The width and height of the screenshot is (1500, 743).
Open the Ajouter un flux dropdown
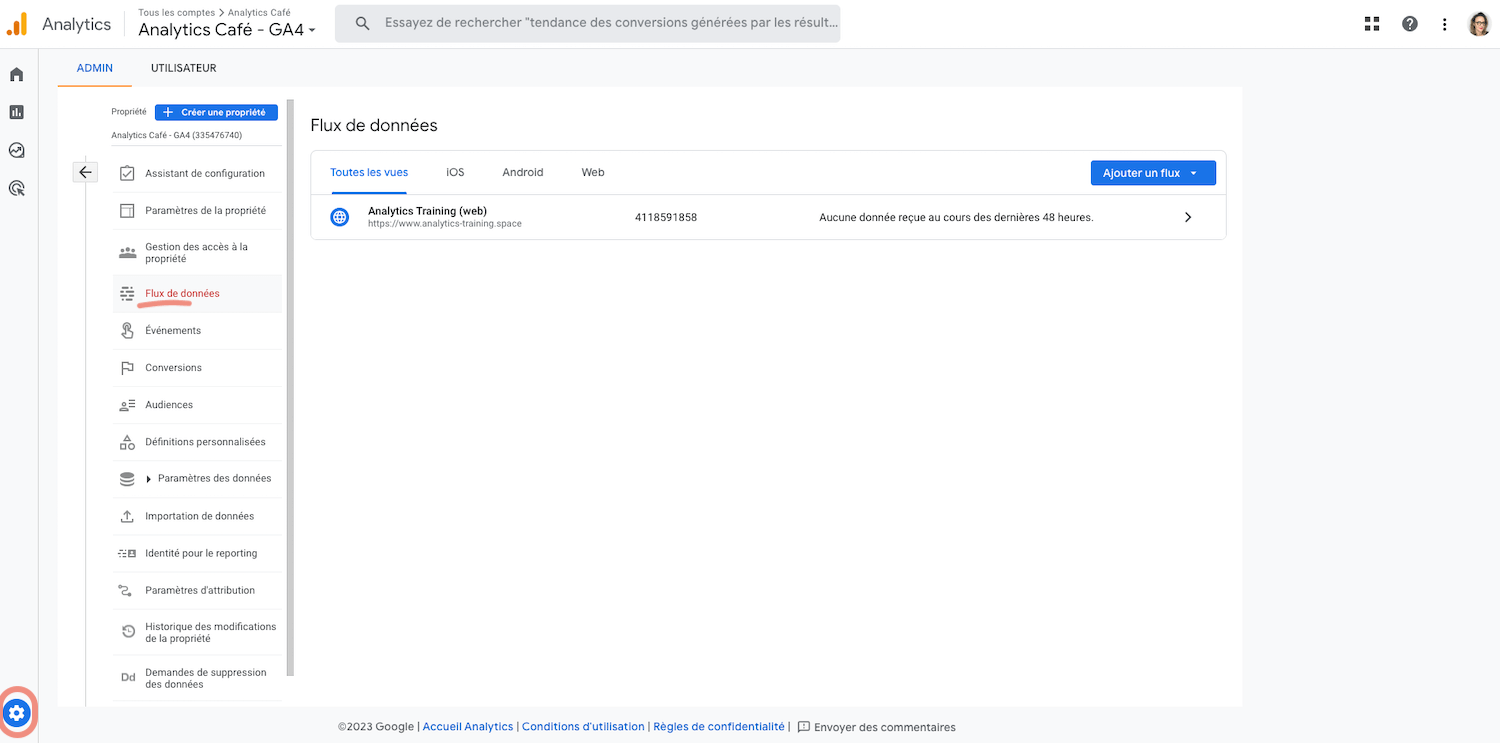coord(1153,173)
